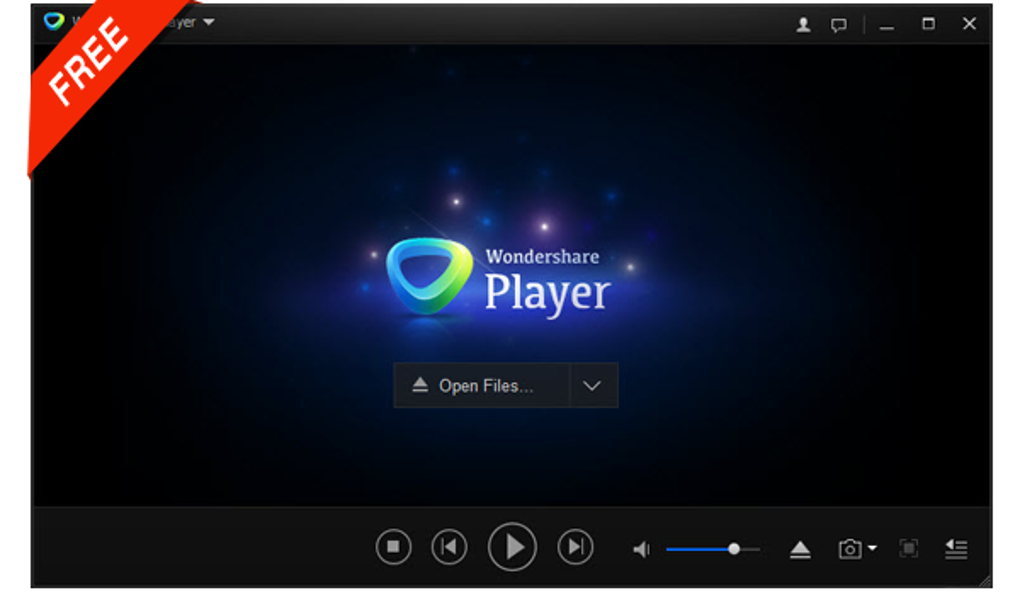The width and height of the screenshot is (1020, 612).
Task: Open the player title dropdown menu
Action: [209, 22]
